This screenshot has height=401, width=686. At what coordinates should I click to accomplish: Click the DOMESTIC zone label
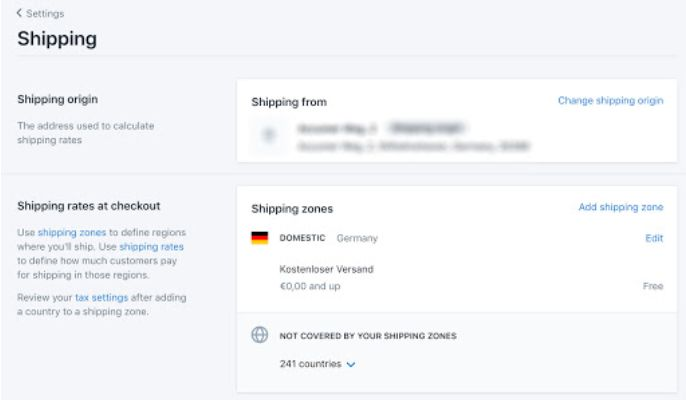click(x=302, y=238)
